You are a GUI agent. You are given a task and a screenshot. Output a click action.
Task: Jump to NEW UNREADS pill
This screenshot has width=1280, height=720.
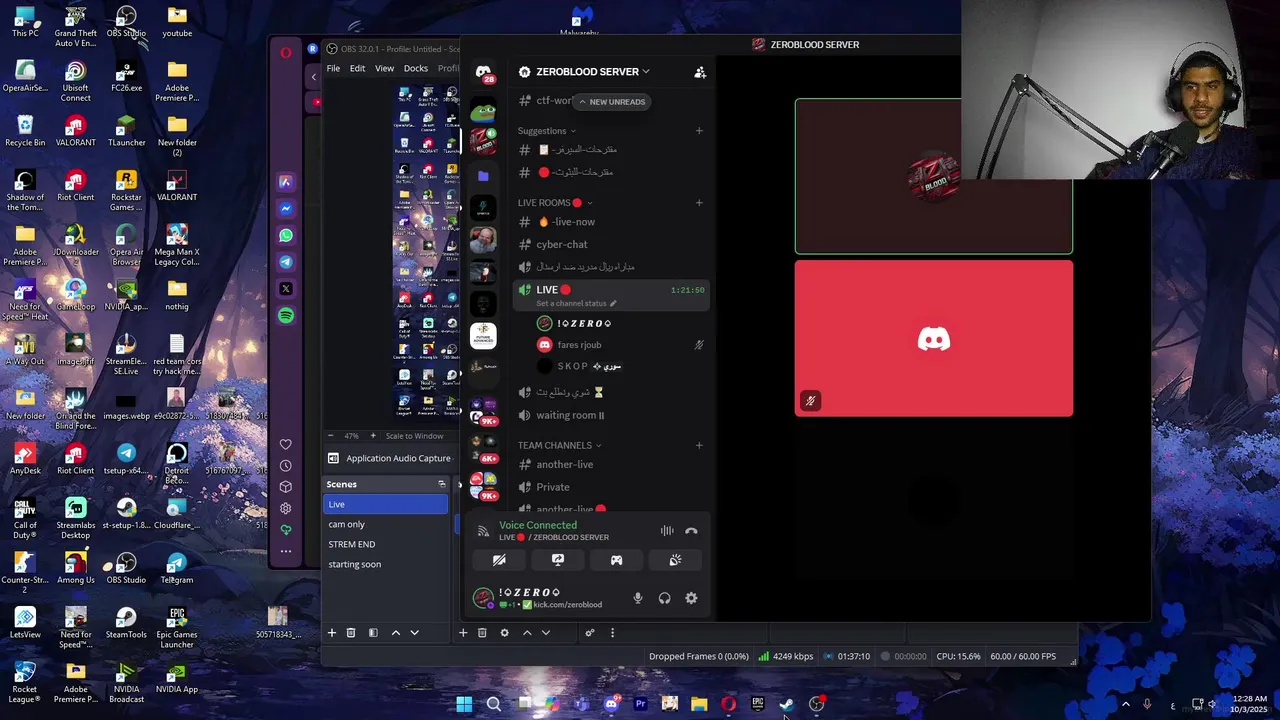point(612,102)
